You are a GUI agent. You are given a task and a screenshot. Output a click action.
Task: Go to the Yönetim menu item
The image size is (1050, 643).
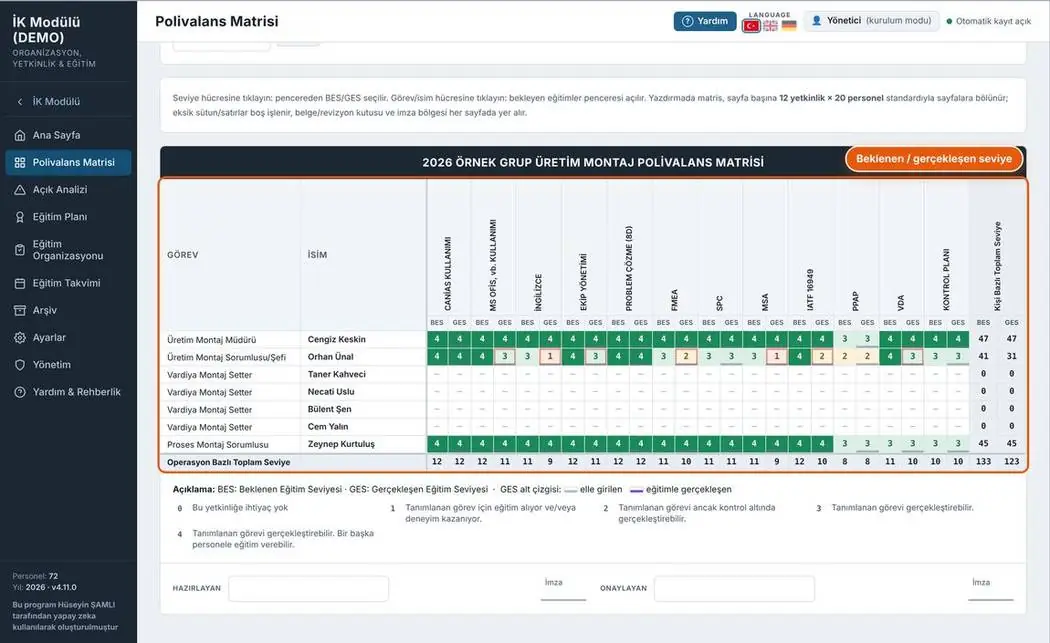[x=66, y=365]
